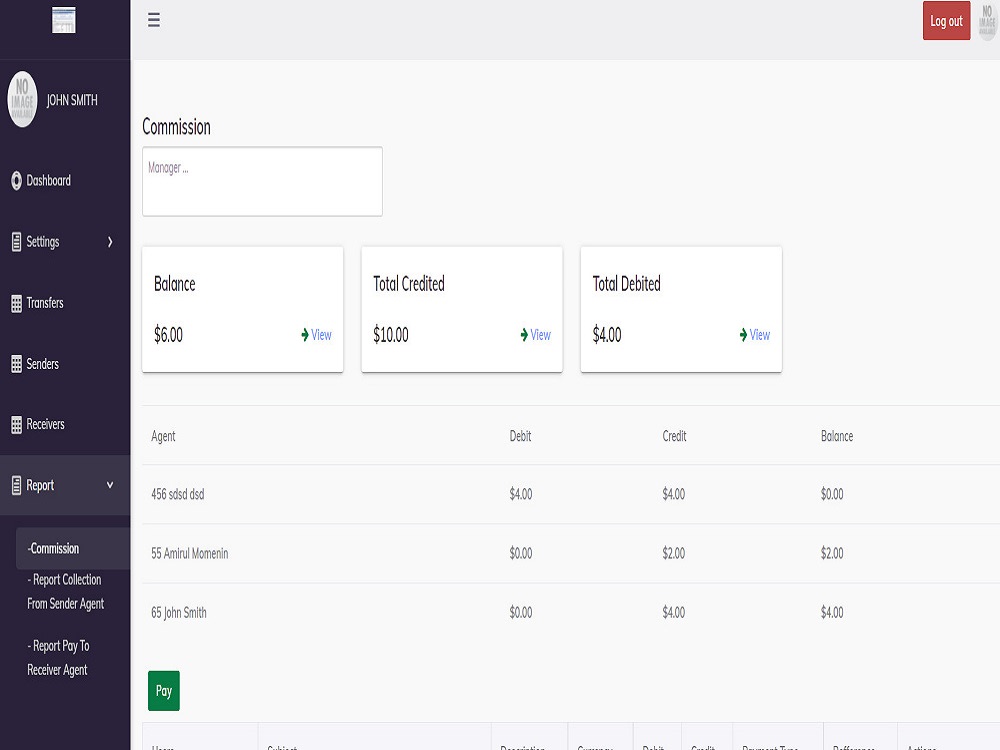Click the hamburger menu icon
This screenshot has height=750, width=1000.
[x=154, y=20]
